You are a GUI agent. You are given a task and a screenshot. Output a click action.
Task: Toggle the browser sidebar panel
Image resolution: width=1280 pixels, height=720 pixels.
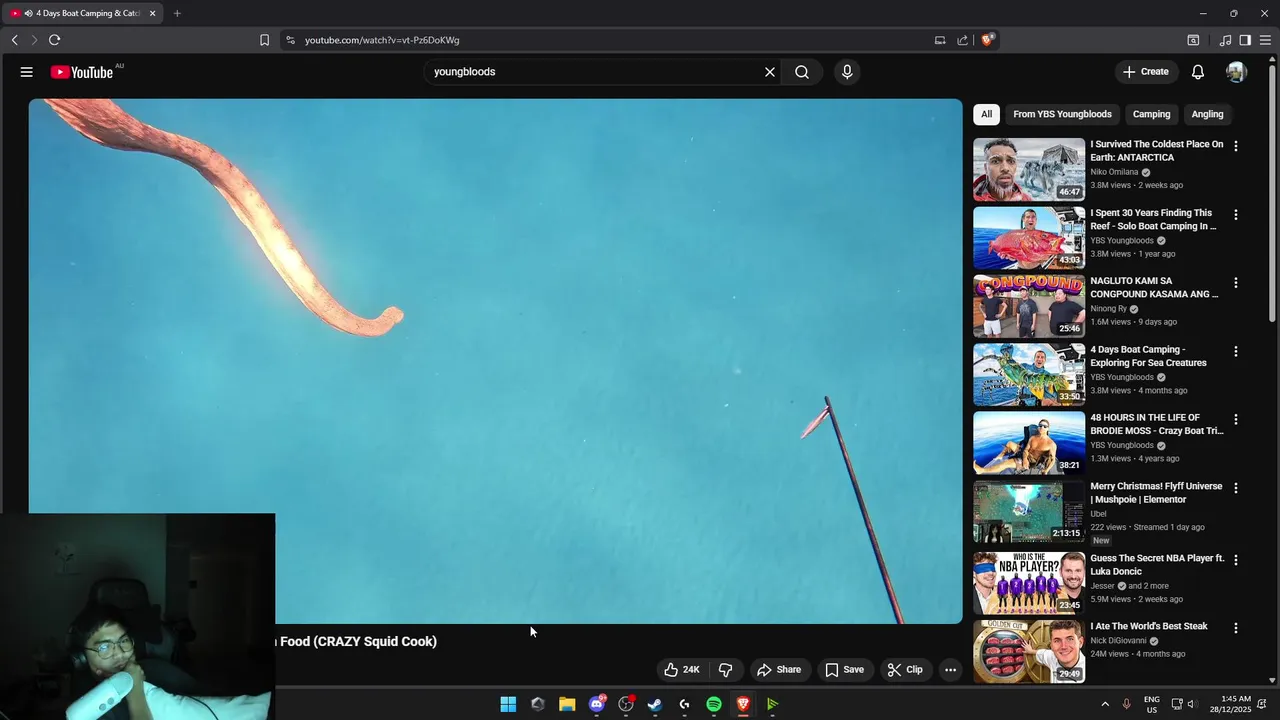click(1245, 40)
